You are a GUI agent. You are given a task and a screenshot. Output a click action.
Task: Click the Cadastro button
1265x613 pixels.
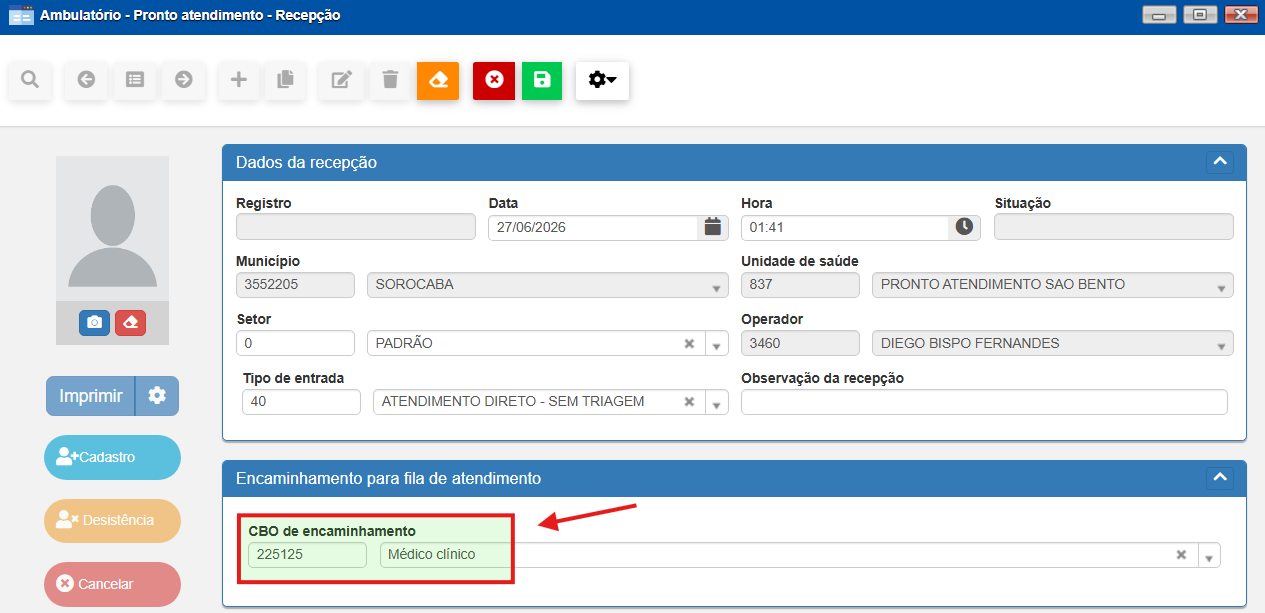tap(112, 457)
